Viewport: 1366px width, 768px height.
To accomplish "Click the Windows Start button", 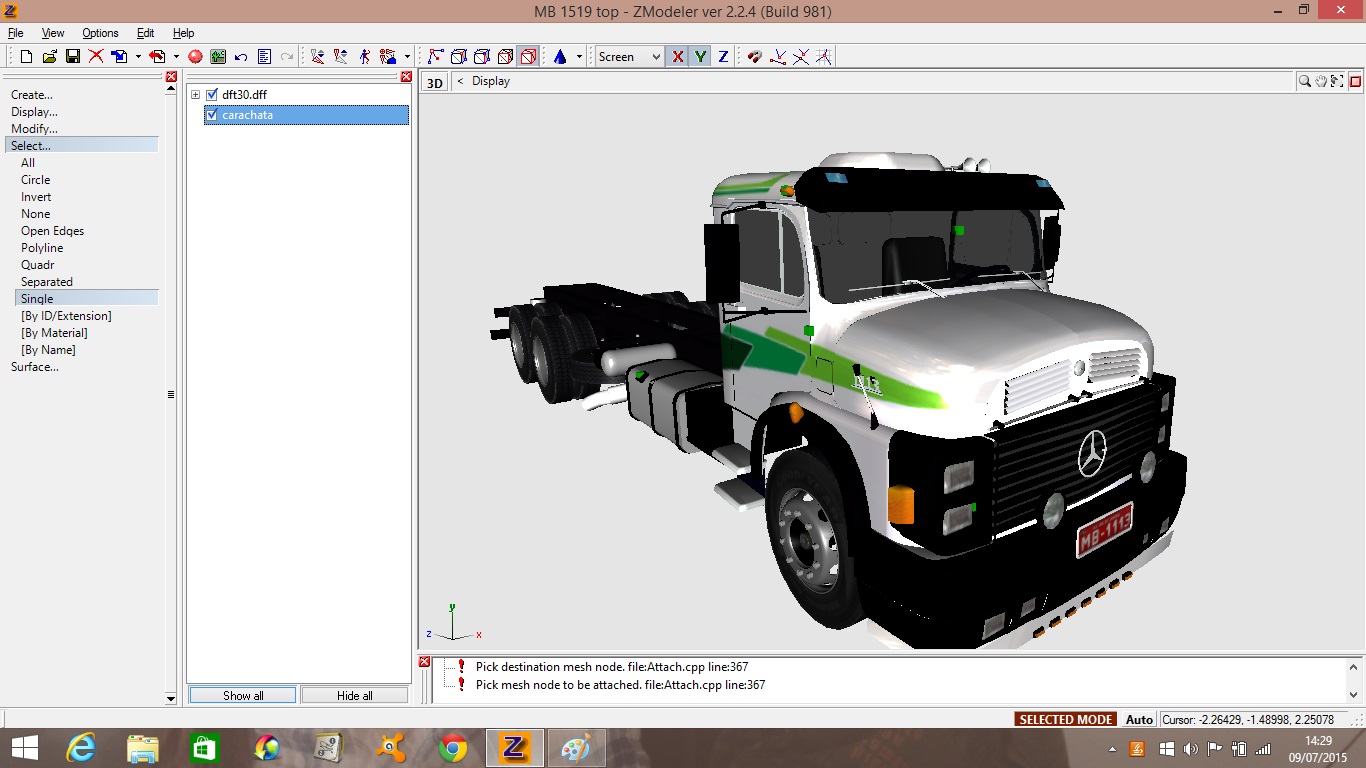I will tap(24, 748).
